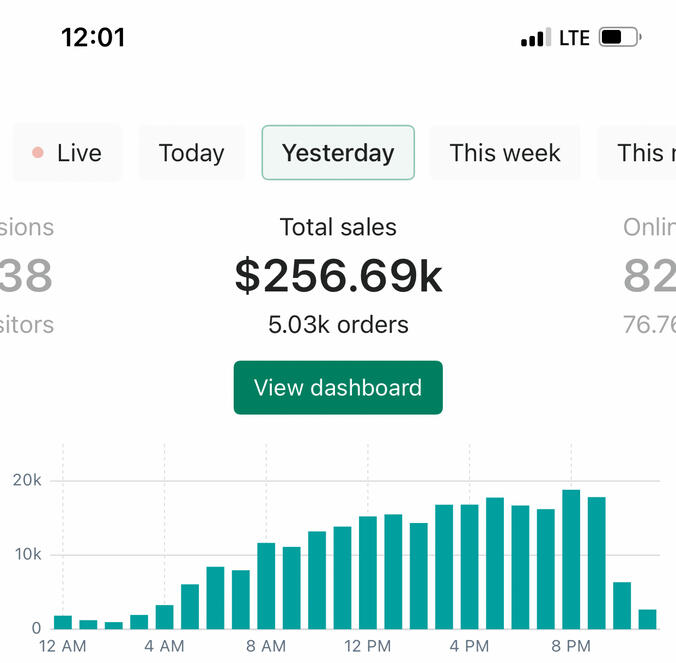Tap the red Live indicator dot
The width and height of the screenshot is (676, 663).
tap(38, 153)
